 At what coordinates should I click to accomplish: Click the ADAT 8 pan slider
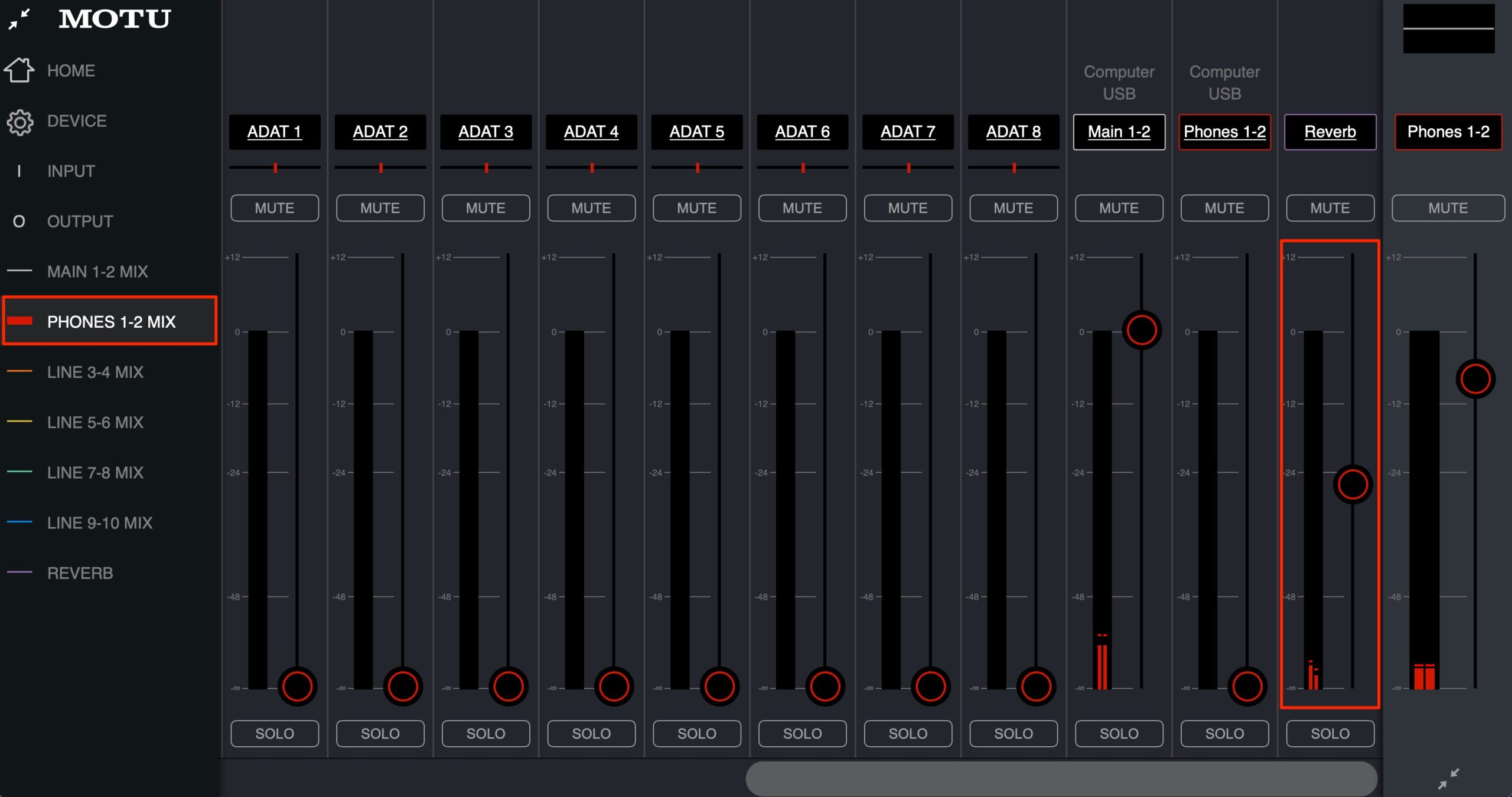(x=1014, y=168)
